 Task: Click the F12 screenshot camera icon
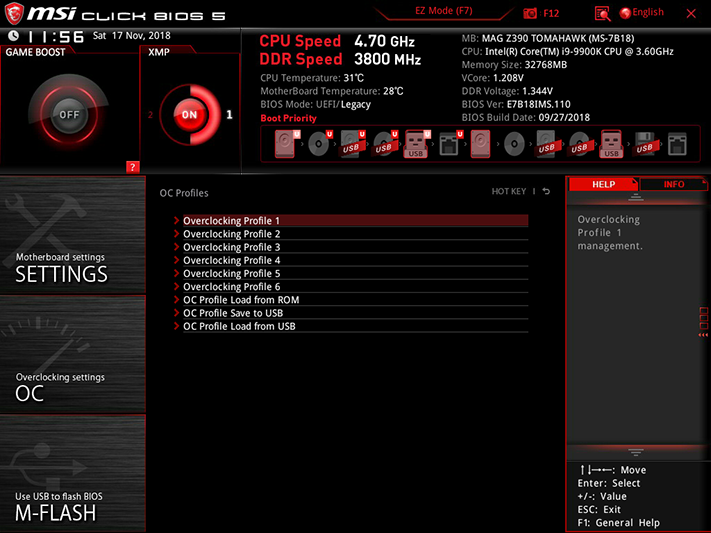[530, 13]
